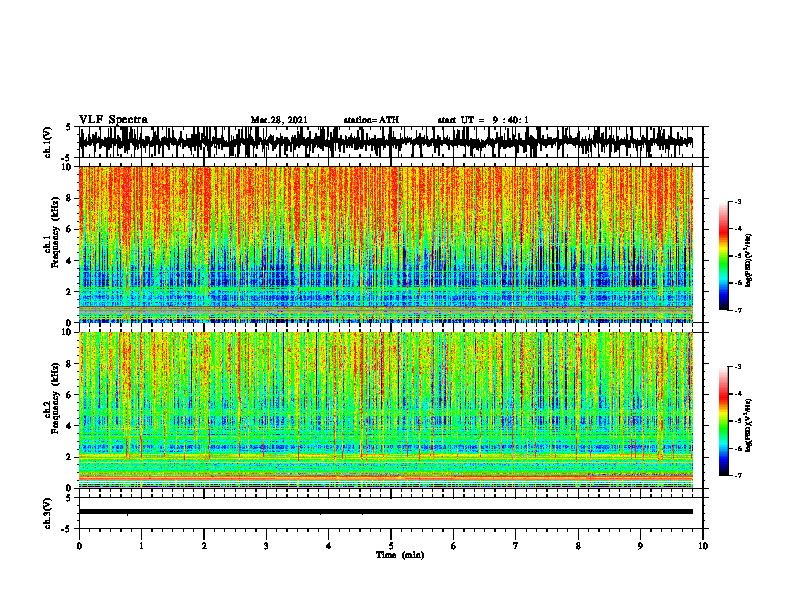Click the "start UT = 9 : 40: 1" text

click(x=483, y=120)
